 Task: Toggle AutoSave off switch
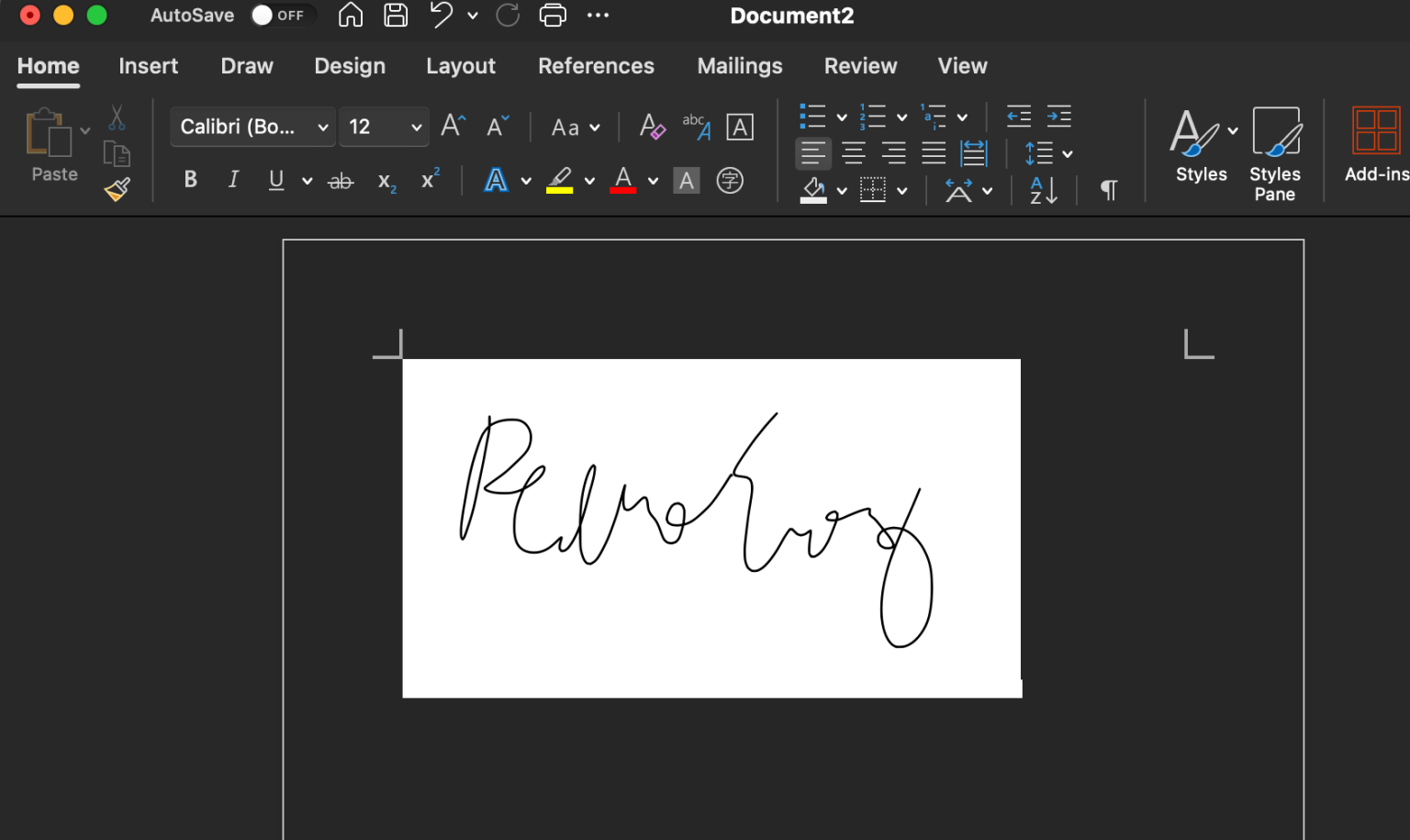click(x=281, y=15)
